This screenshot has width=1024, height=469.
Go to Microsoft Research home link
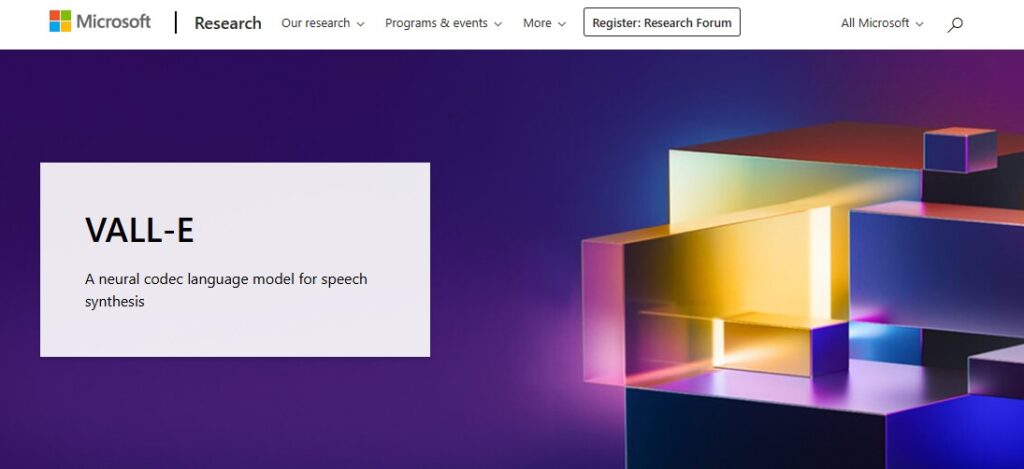228,23
